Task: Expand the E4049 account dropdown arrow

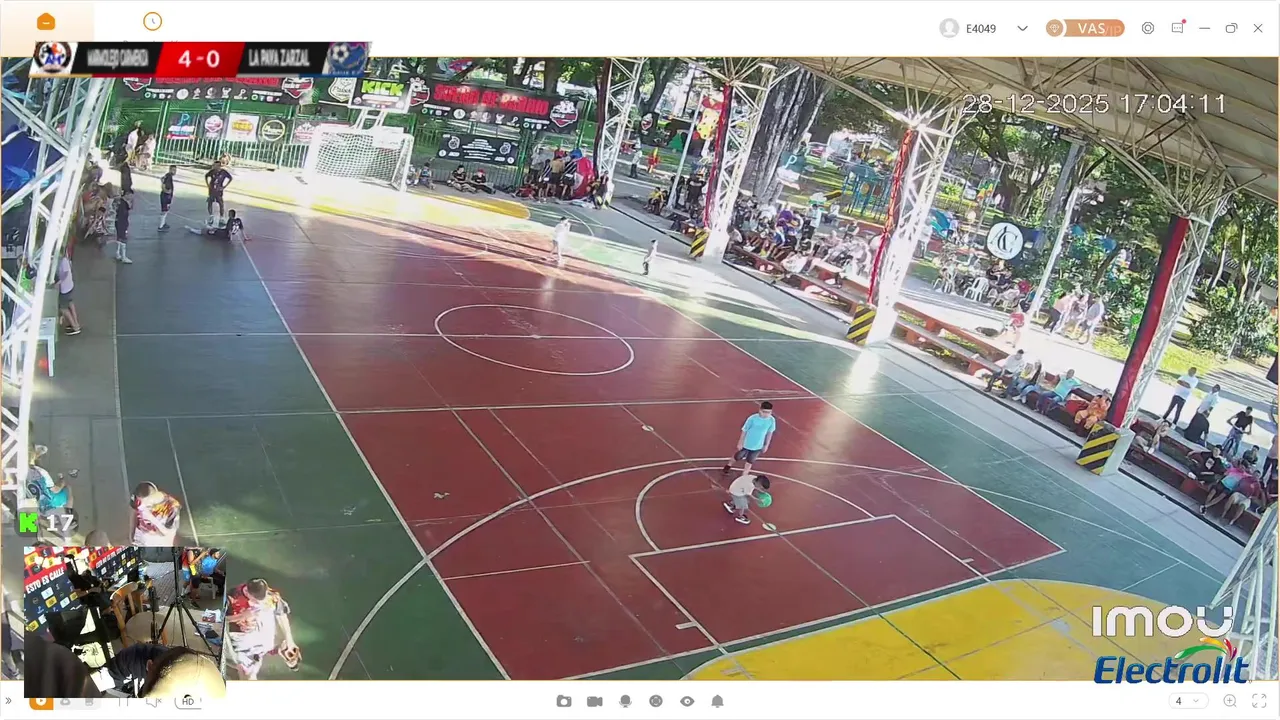Action: pos(1022,28)
